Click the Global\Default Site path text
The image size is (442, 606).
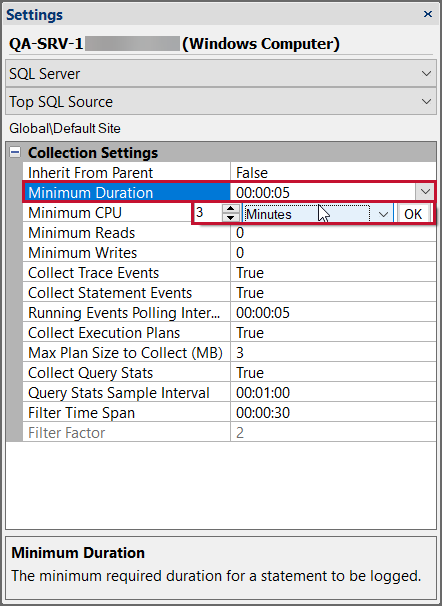65,128
